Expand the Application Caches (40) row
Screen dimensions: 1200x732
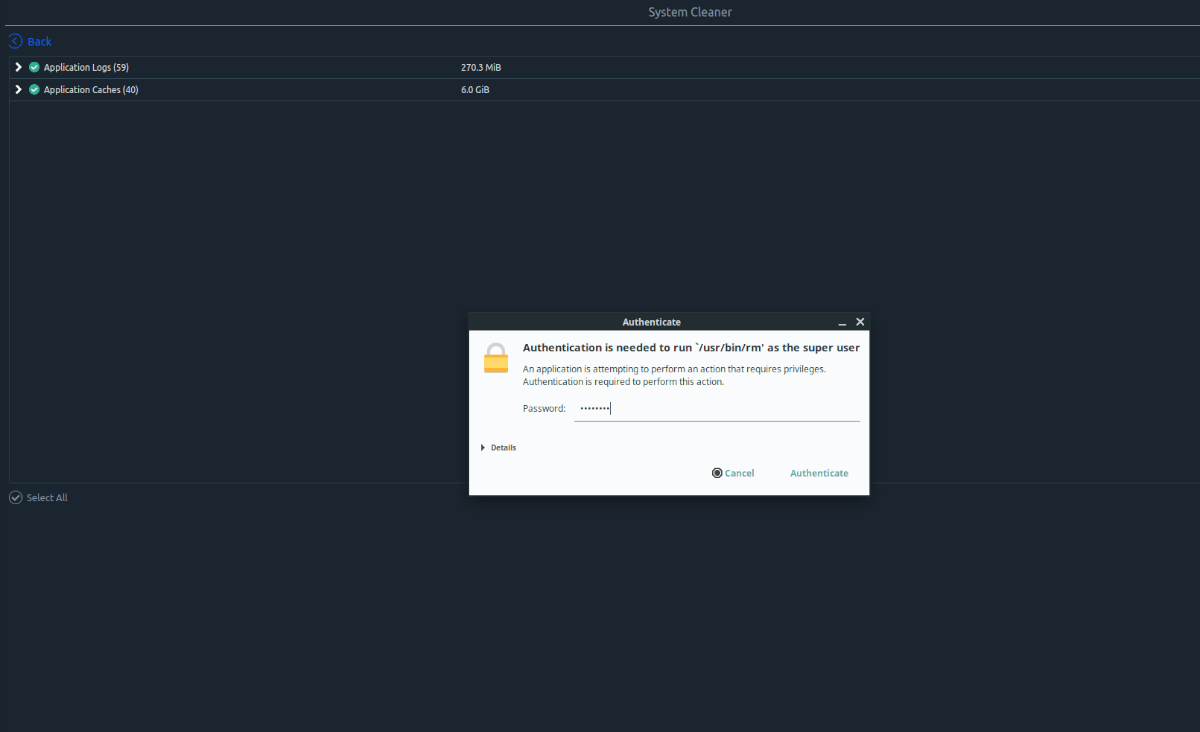pos(18,89)
